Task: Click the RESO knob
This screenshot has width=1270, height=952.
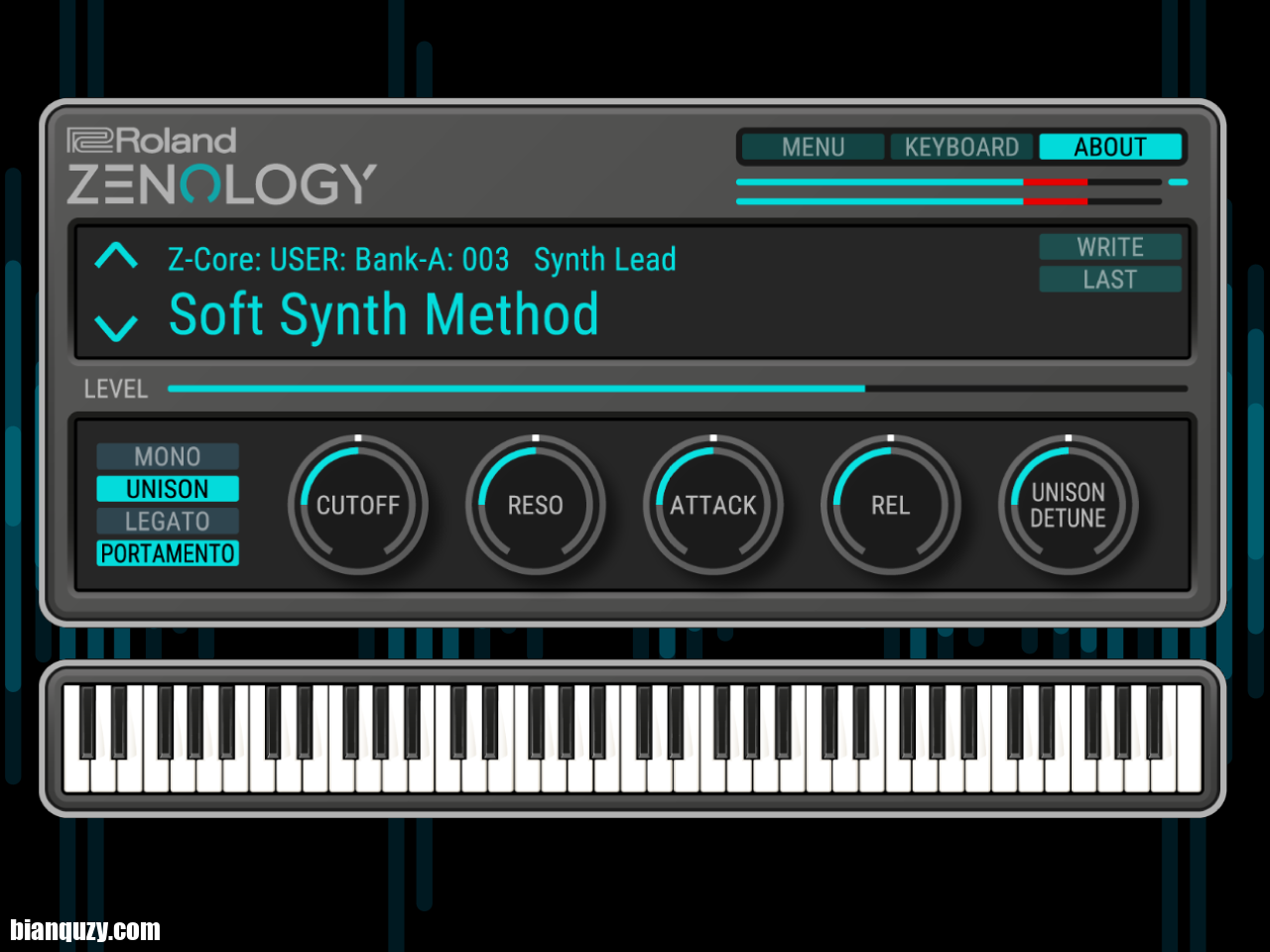Action: tap(536, 505)
